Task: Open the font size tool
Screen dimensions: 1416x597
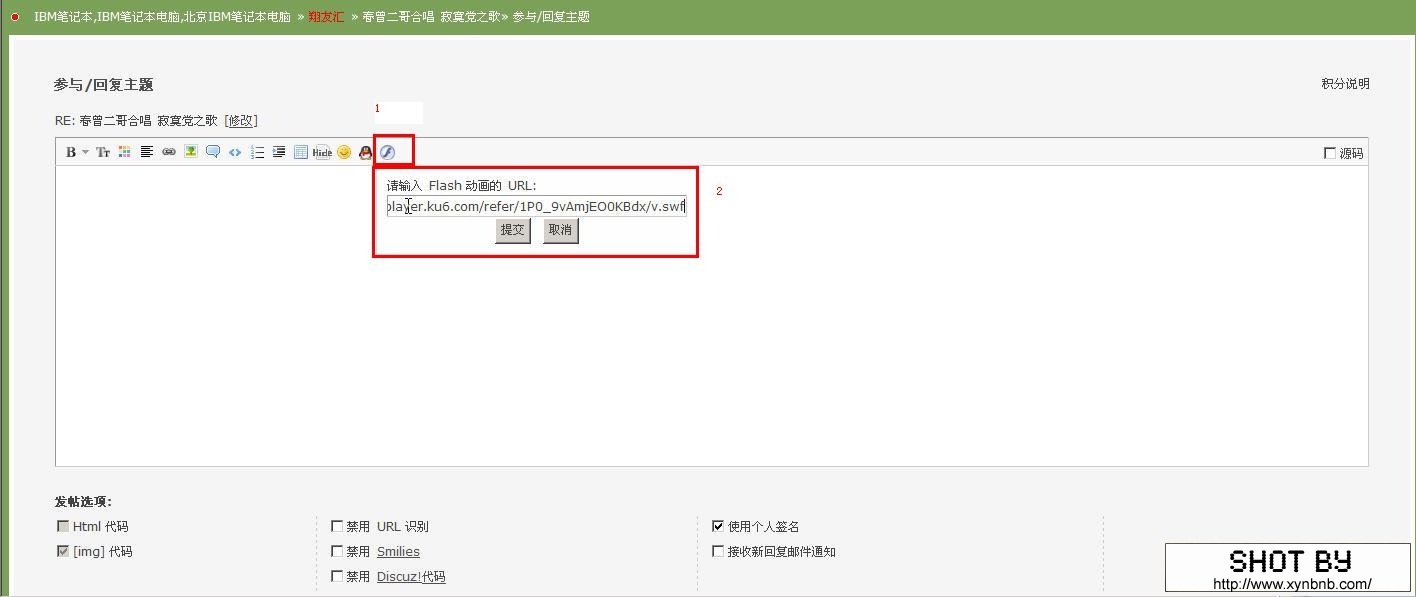Action: click(103, 153)
